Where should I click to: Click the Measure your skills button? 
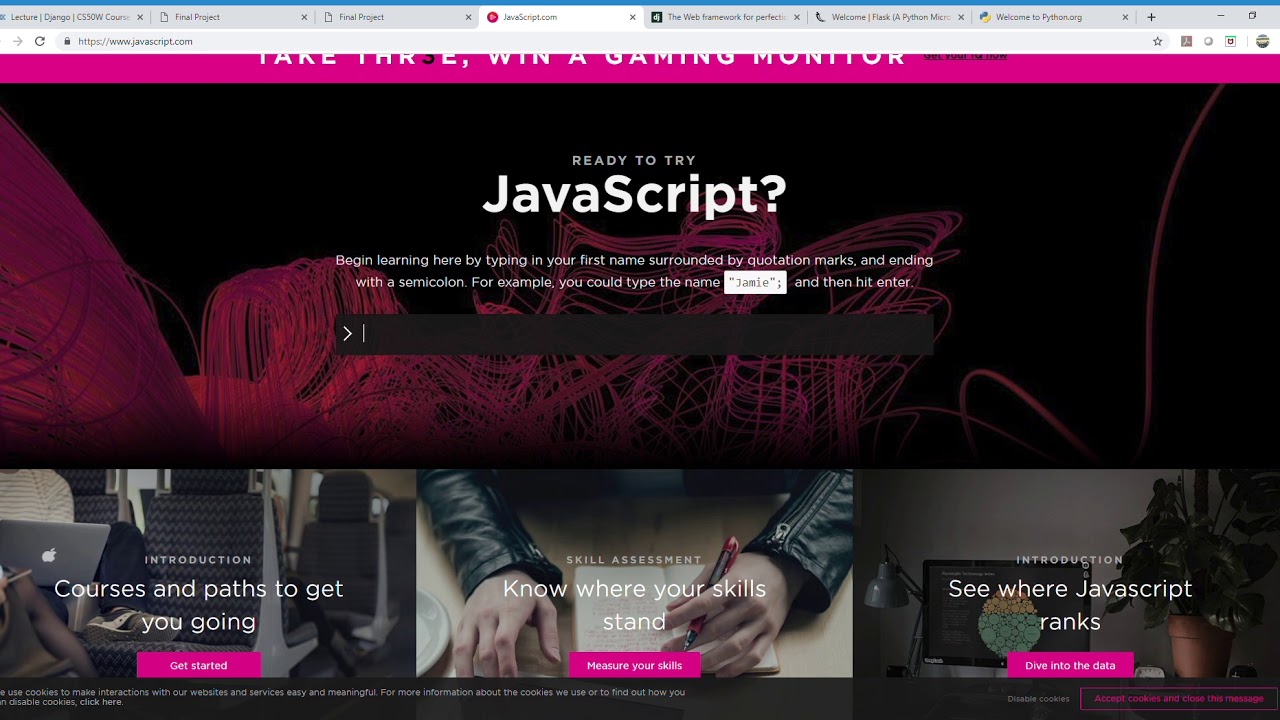[x=634, y=665]
